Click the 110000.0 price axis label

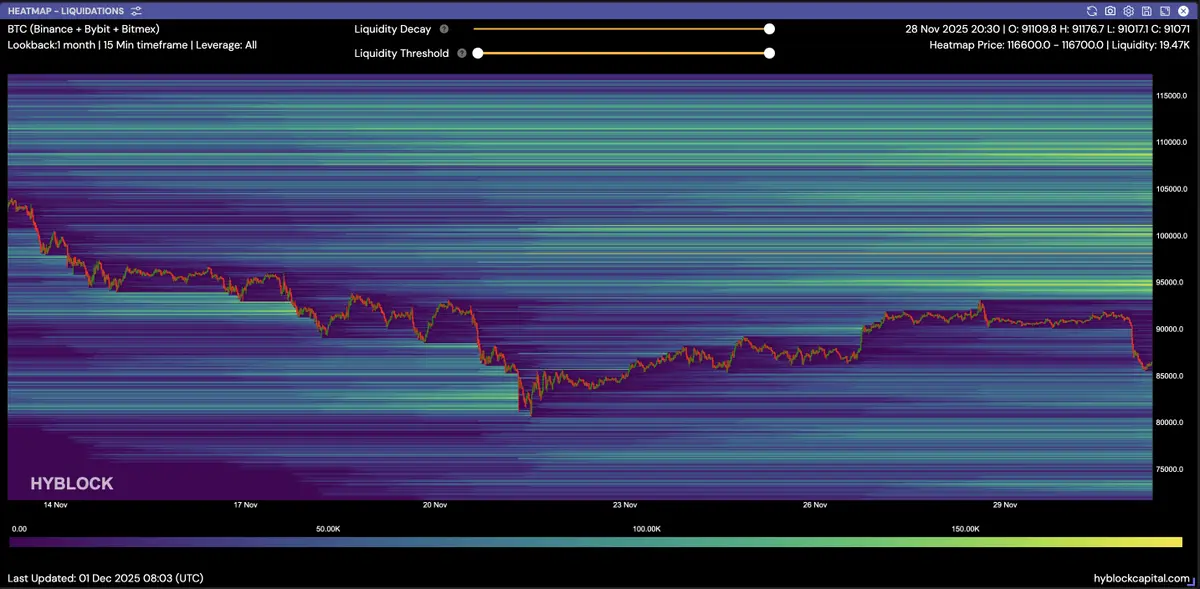click(1172, 142)
